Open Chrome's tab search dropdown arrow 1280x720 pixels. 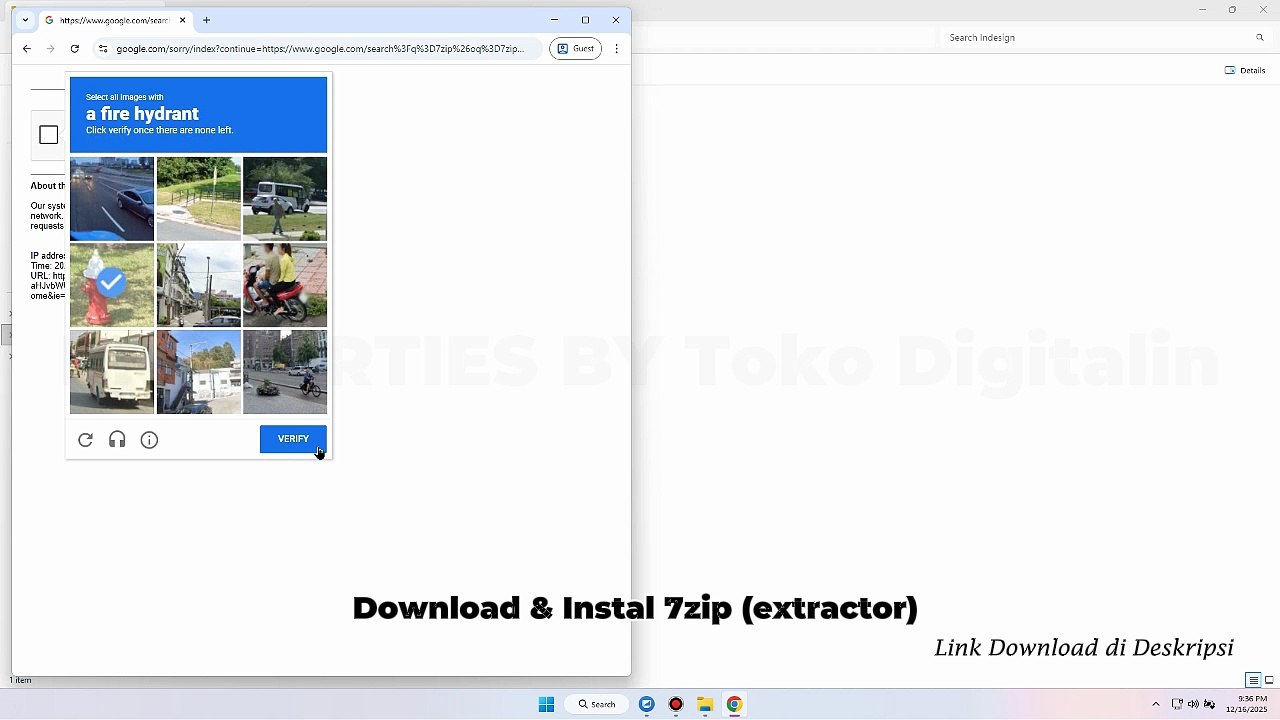click(25, 20)
